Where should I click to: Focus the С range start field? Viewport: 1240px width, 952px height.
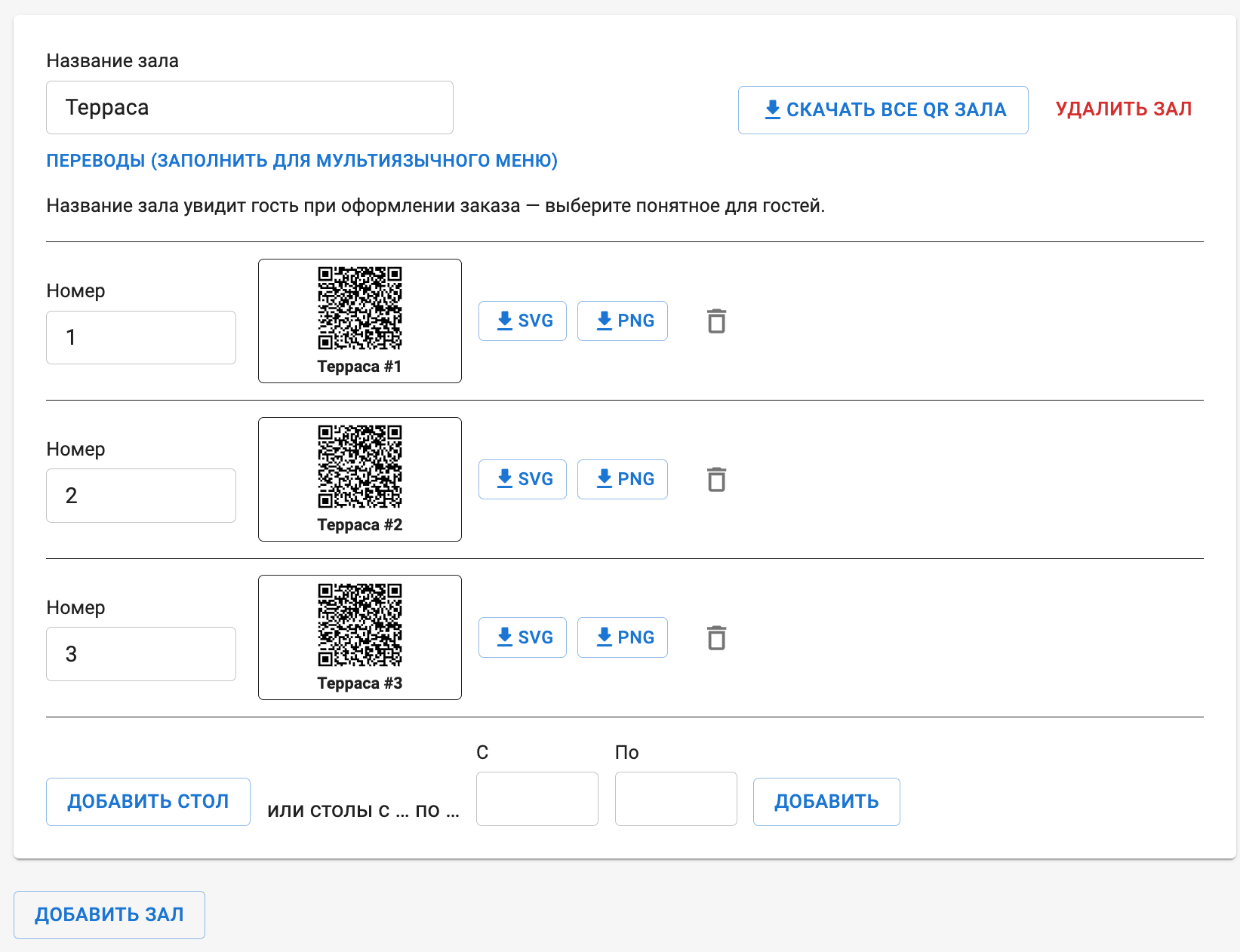[537, 798]
